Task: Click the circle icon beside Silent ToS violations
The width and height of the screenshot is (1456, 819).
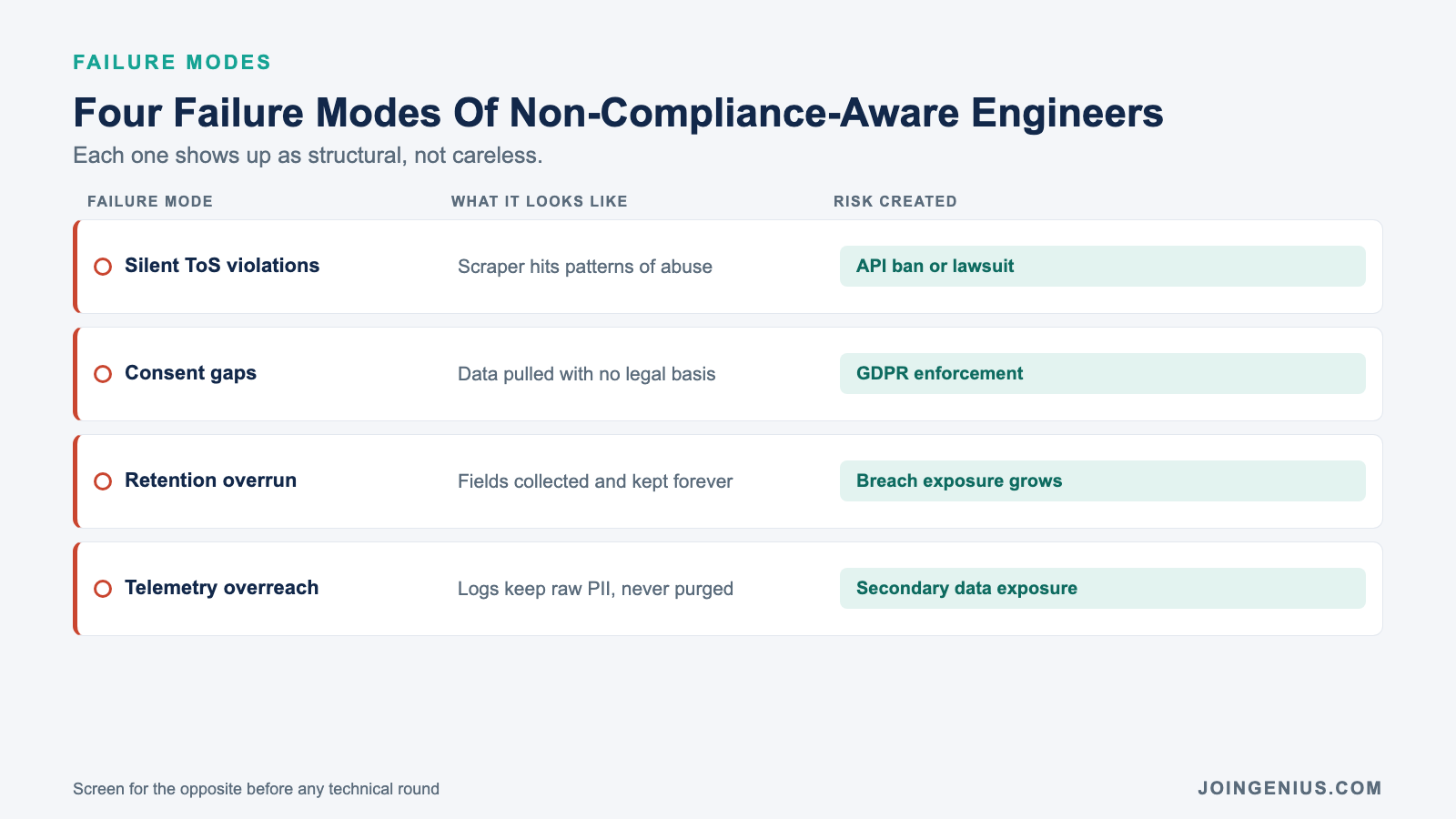Action: (103, 267)
